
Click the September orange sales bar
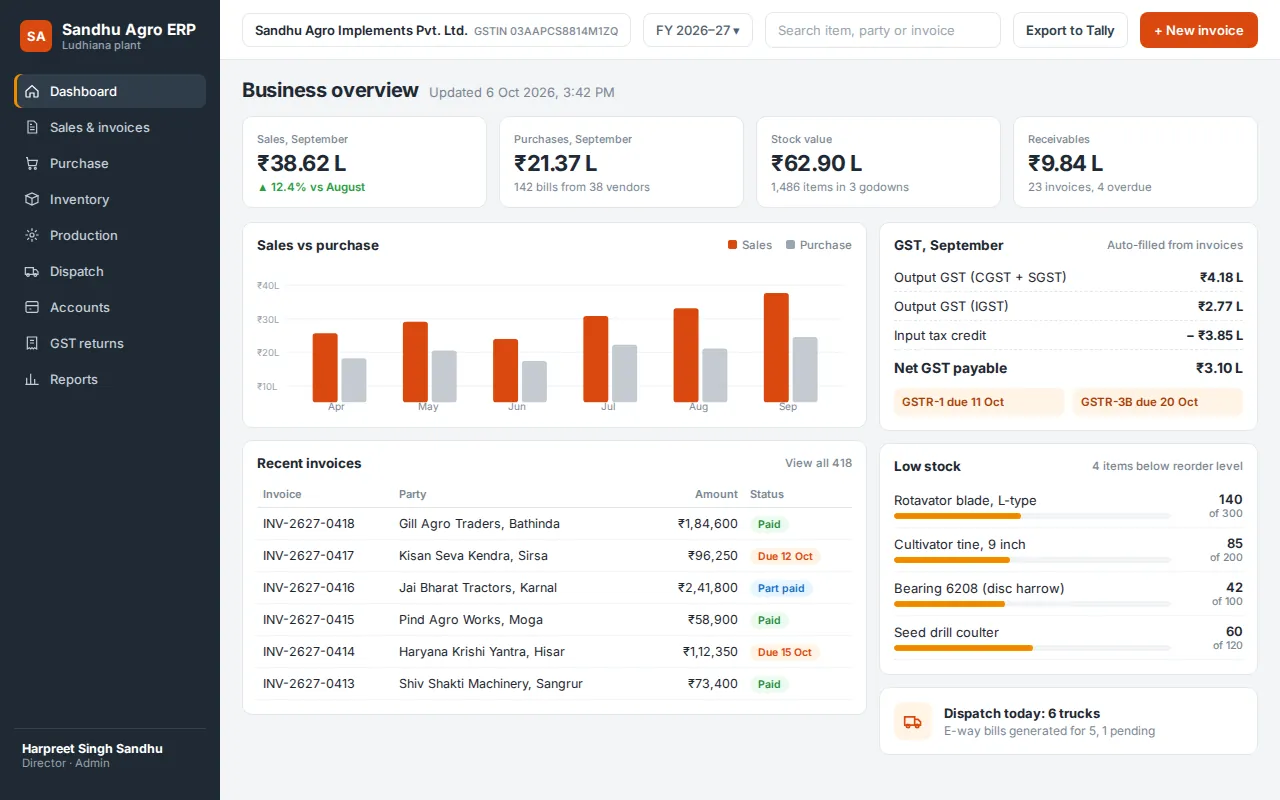[x=776, y=347]
